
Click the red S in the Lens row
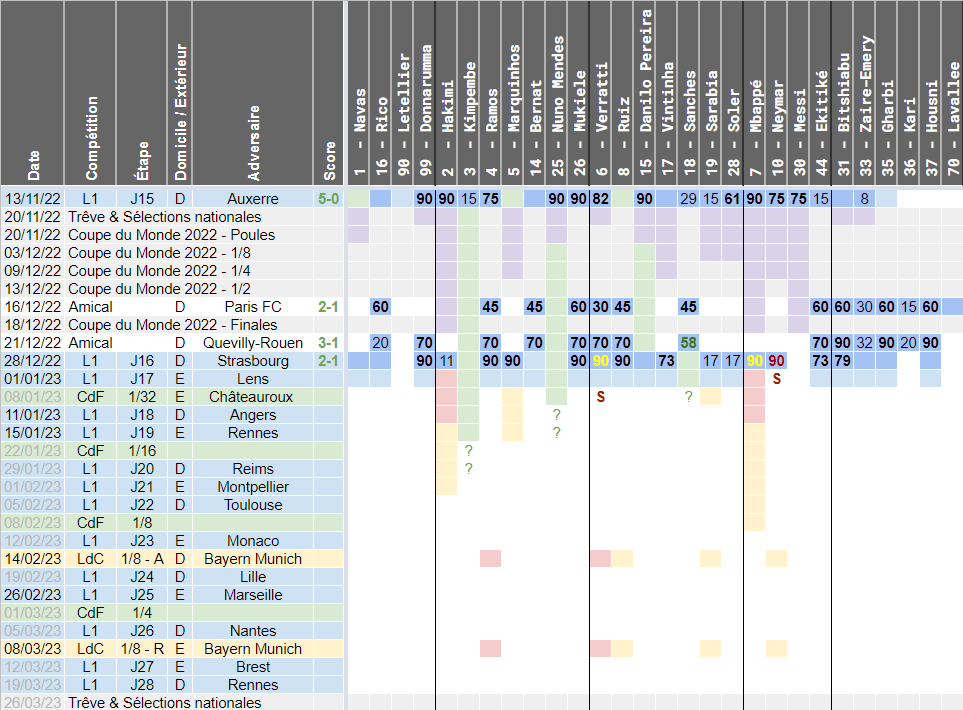pos(776,379)
